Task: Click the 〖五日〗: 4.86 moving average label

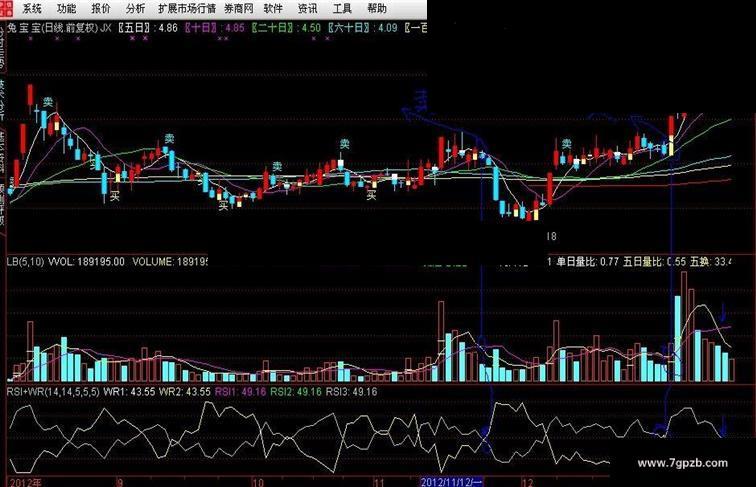Action: point(148,27)
